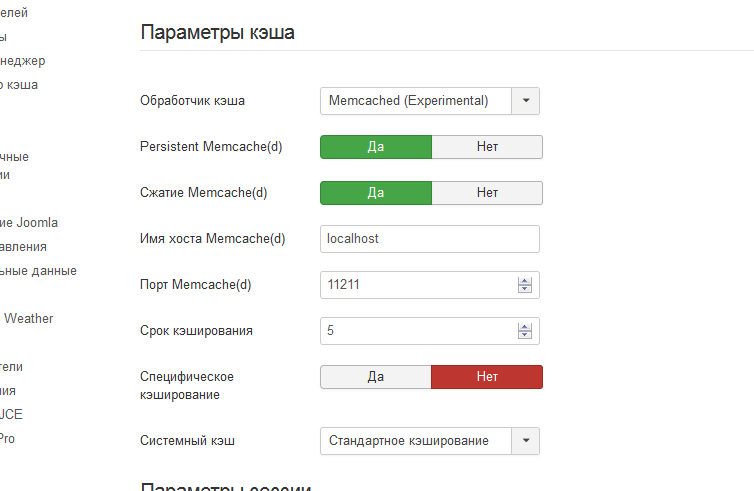Open the sidebar item ending in Joomla

30,223
